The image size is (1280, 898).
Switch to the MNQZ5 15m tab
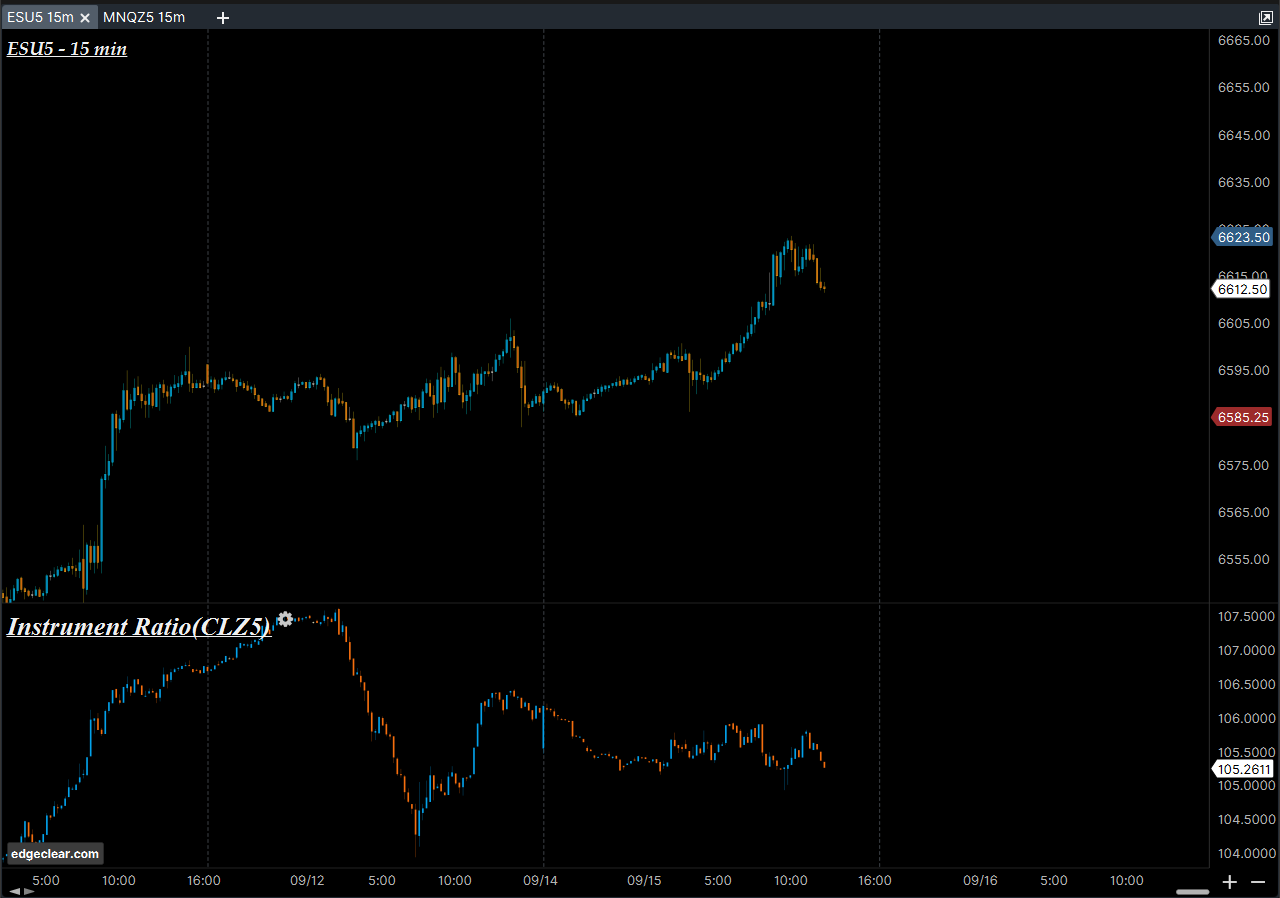[x=144, y=18]
